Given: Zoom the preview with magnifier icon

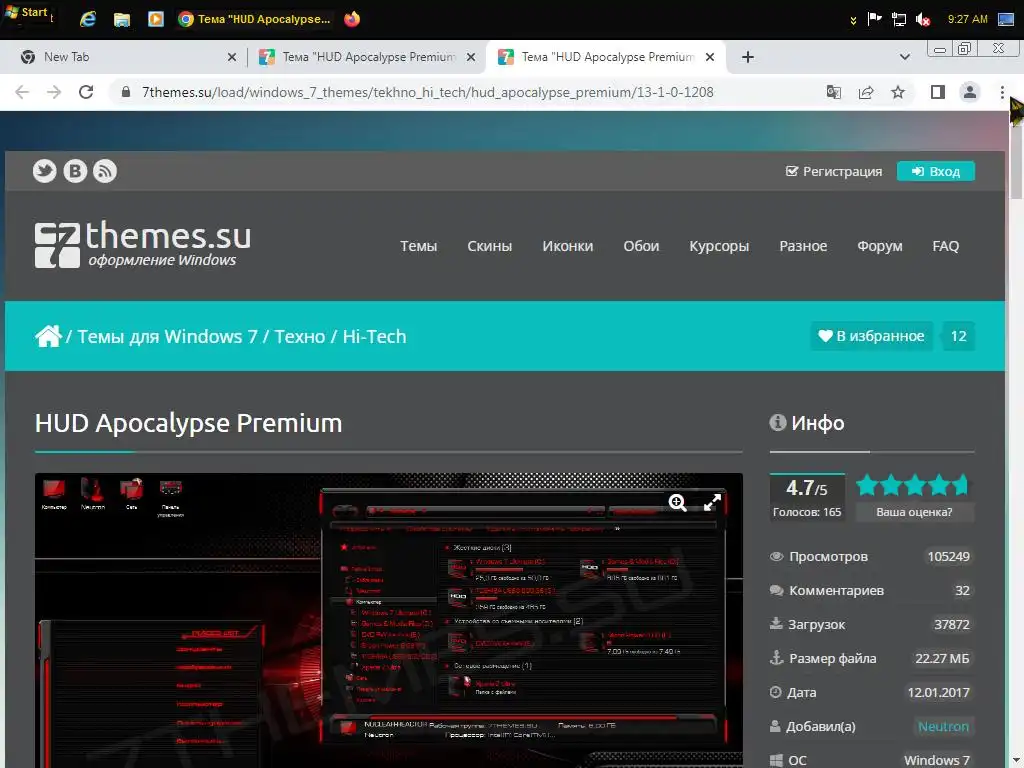Looking at the screenshot, I should [677, 502].
